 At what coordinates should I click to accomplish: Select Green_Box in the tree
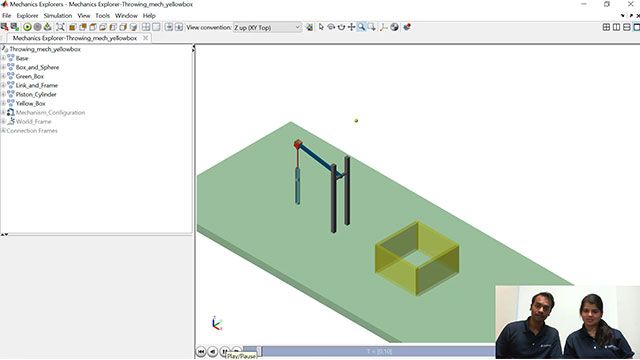[29, 76]
